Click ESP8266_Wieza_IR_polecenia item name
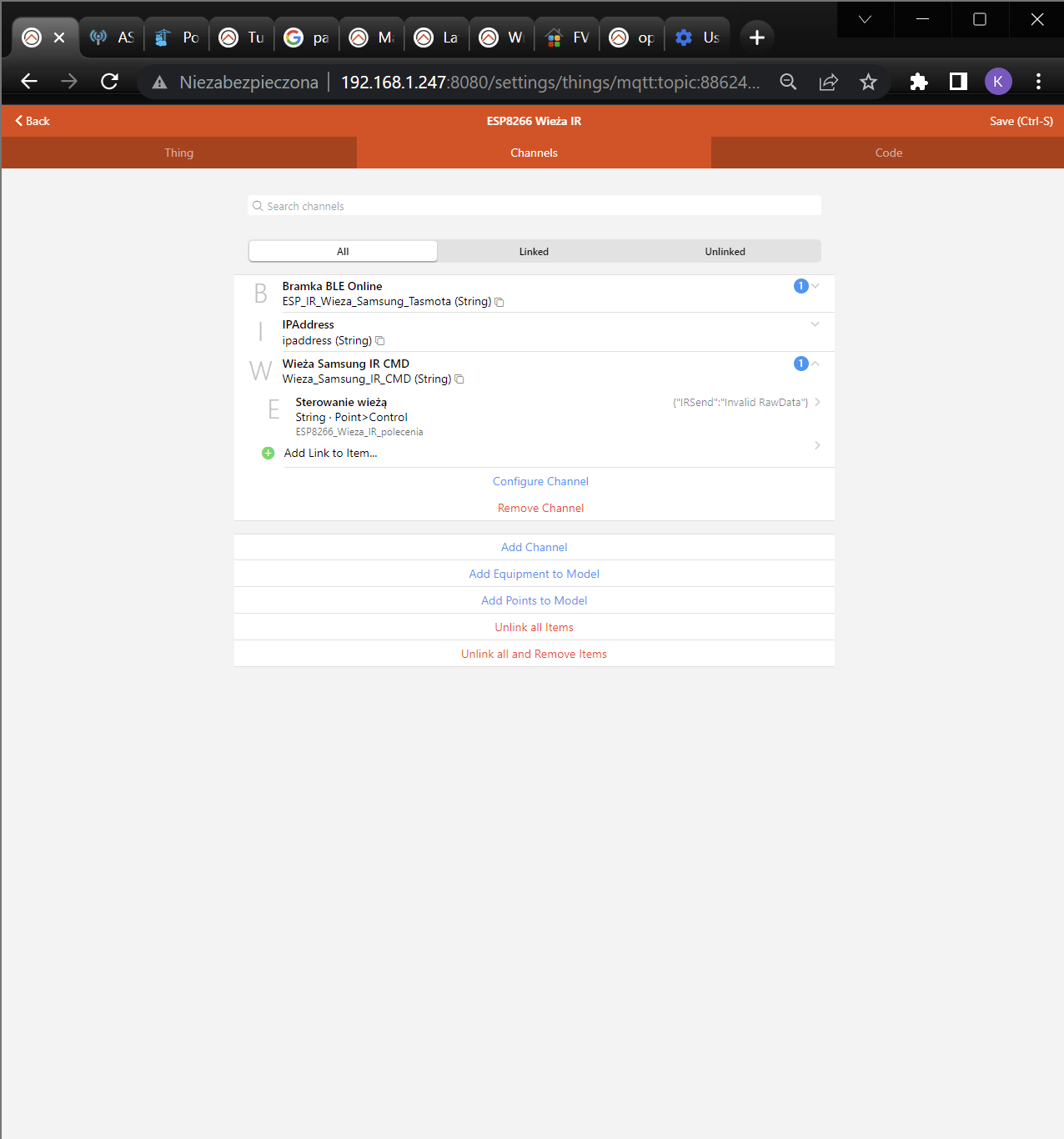The image size is (1064, 1139). pos(359,432)
